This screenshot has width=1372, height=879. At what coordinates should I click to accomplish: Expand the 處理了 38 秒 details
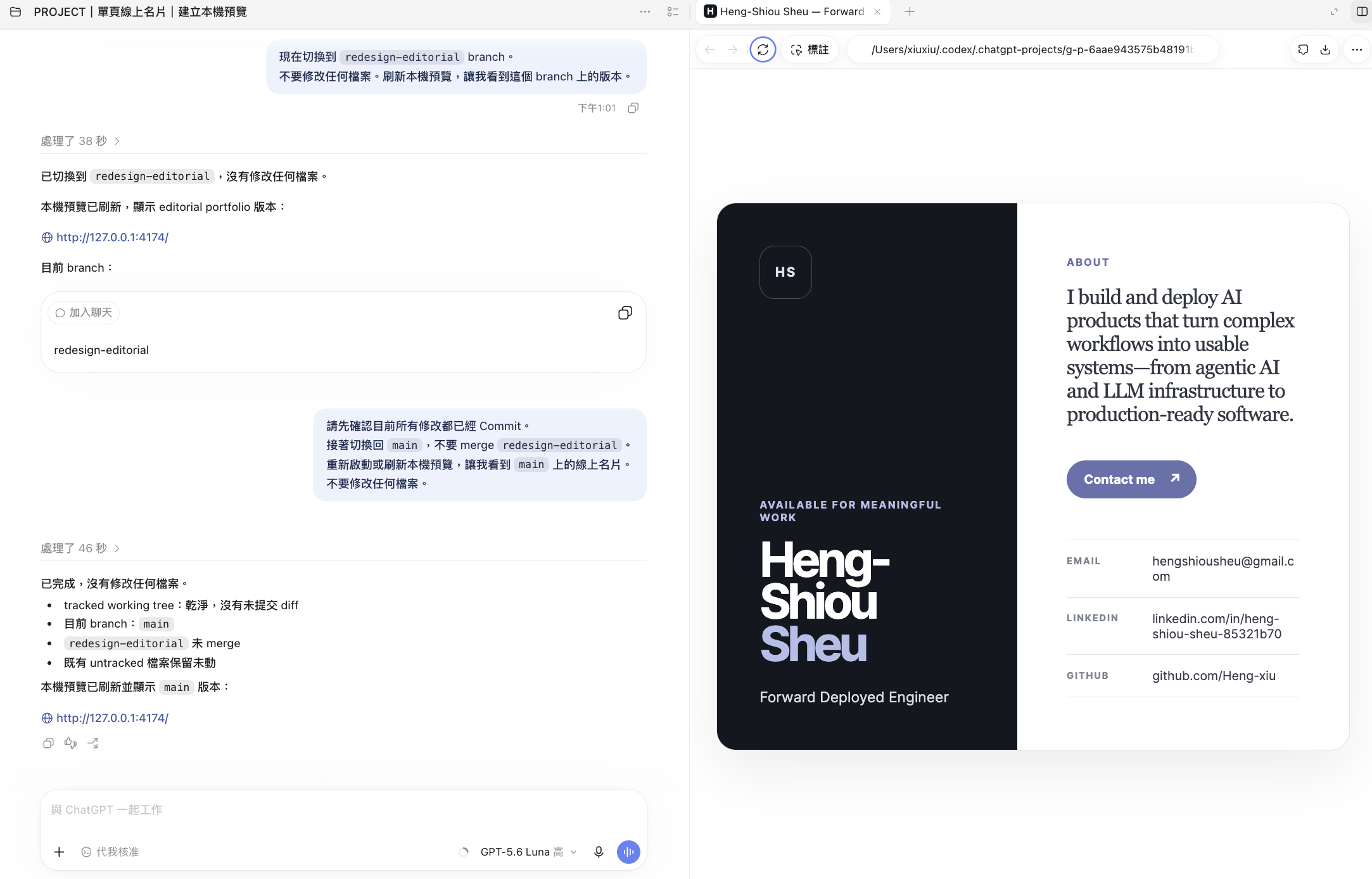pyautogui.click(x=80, y=141)
